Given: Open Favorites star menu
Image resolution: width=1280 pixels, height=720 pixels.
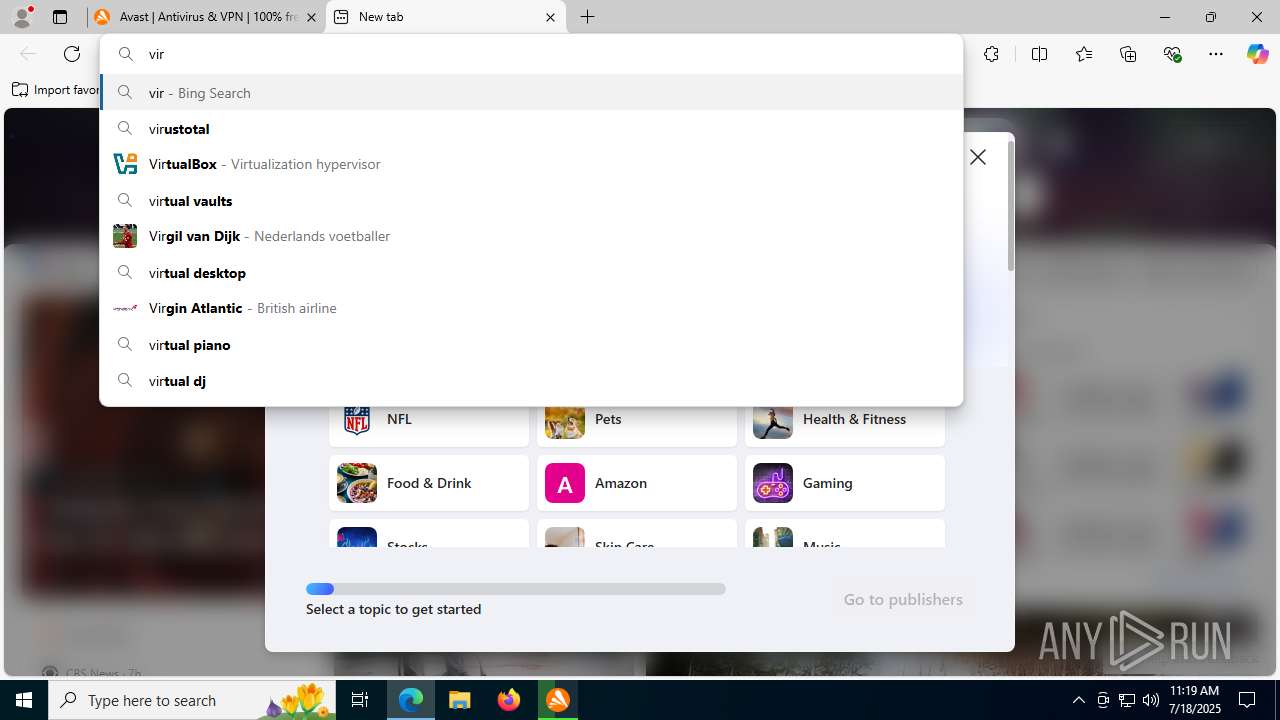Looking at the screenshot, I should [1084, 54].
